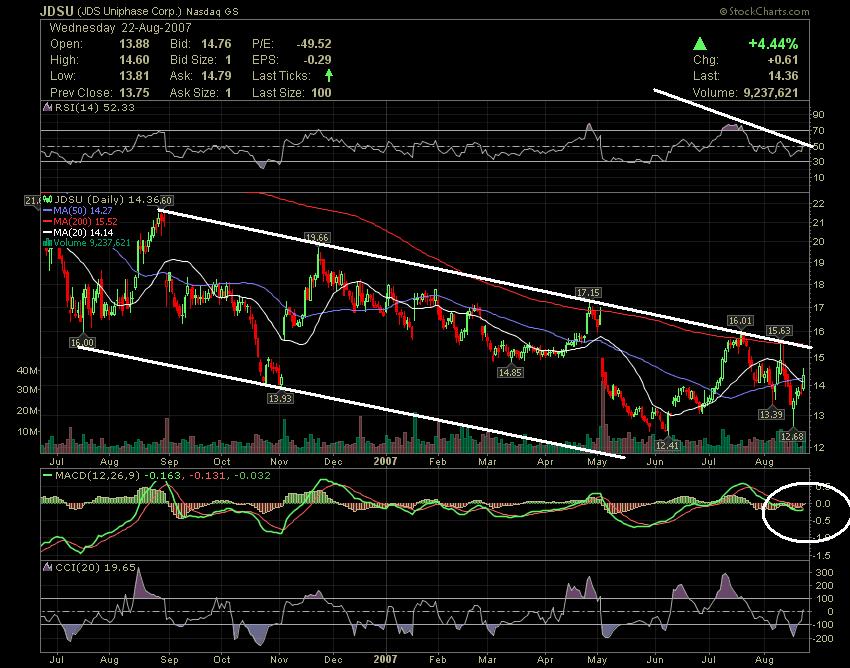Click the small icon beside RSI(14) label
The width and height of the screenshot is (850, 668).
coord(47,107)
